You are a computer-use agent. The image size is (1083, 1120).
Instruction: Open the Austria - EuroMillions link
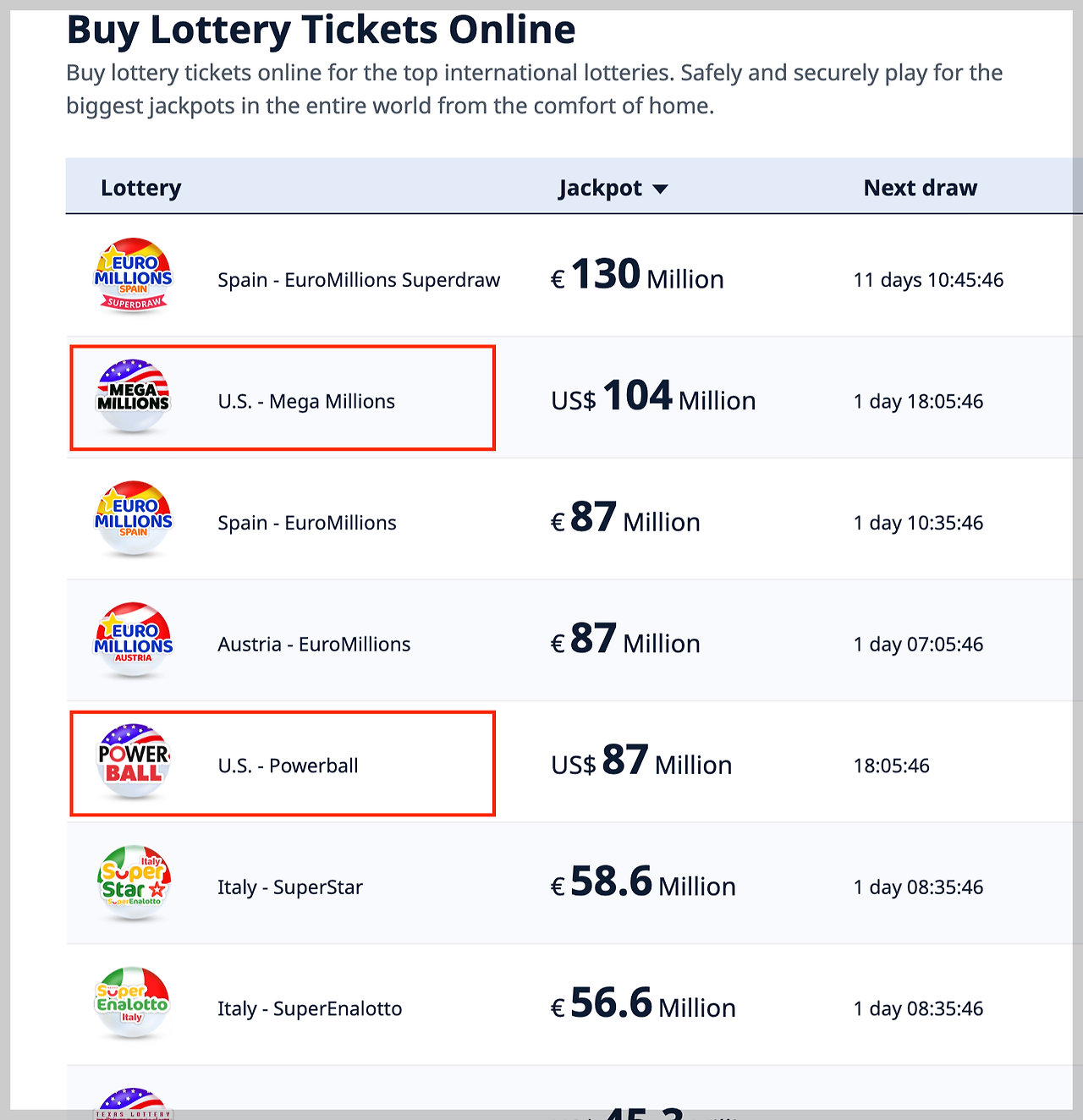click(314, 645)
